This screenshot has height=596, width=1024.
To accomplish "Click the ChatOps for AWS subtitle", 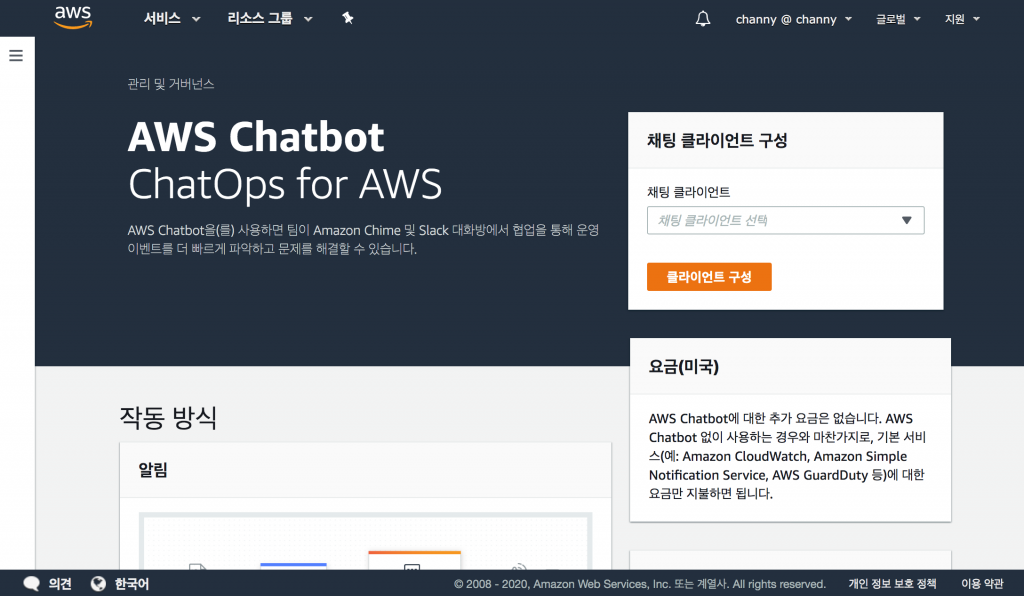I will click(285, 184).
